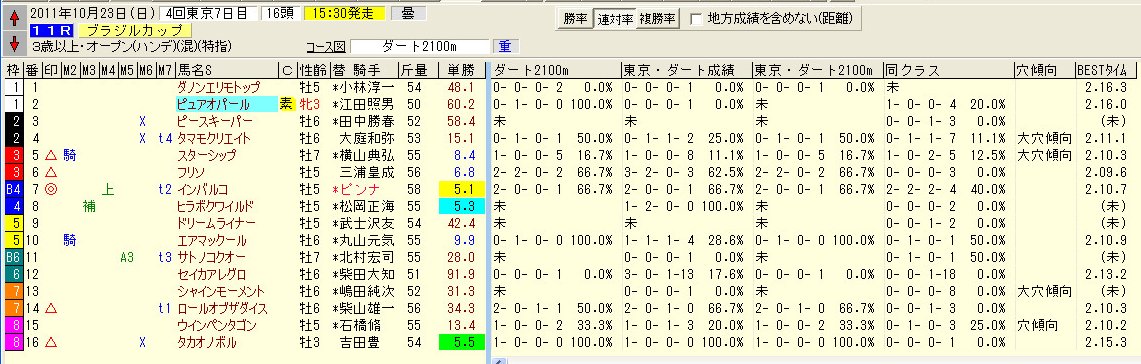The height and width of the screenshot is (364, 1141).
Task: Click the 騎 mark on エアマックール row
Action: click(x=70, y=240)
